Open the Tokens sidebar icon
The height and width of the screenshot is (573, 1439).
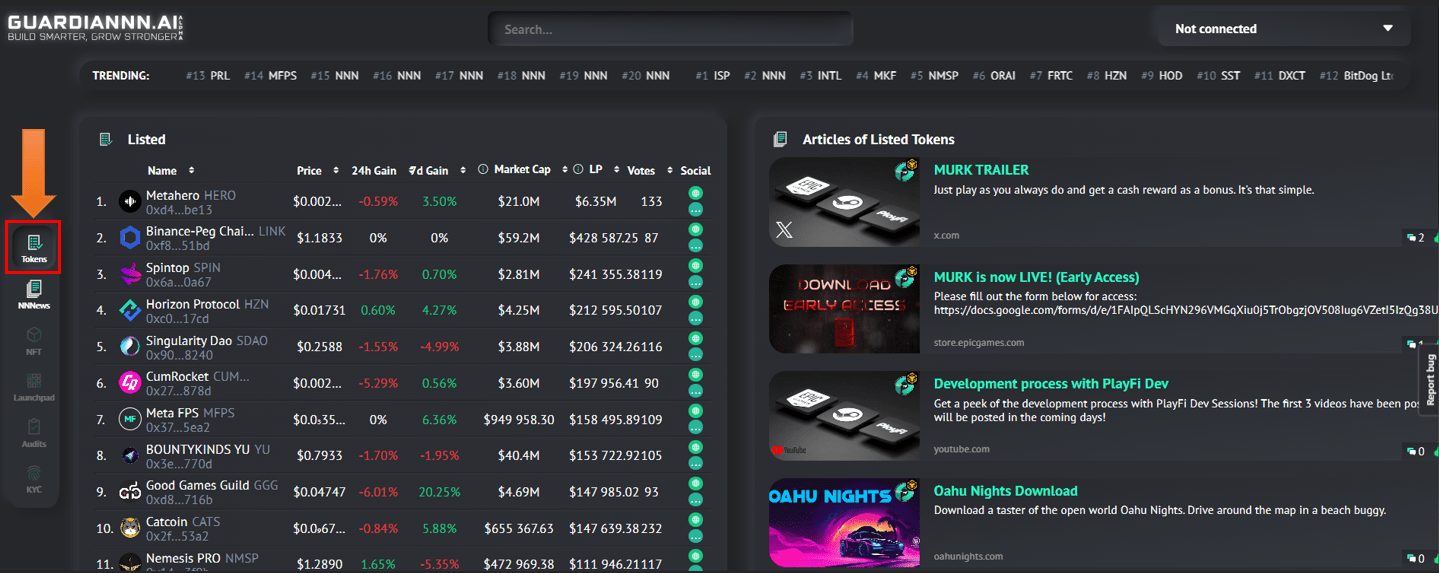coord(34,243)
